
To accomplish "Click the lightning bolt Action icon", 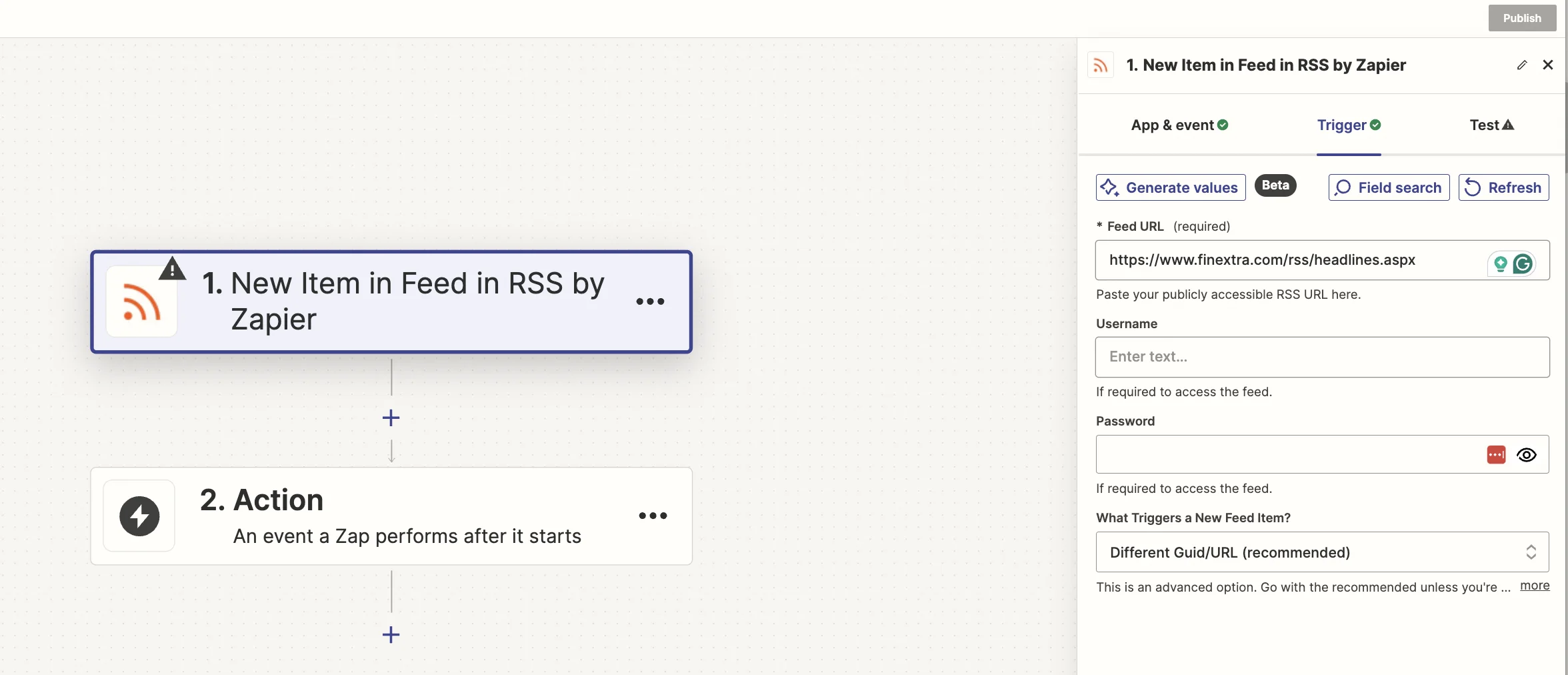I will tap(139, 516).
